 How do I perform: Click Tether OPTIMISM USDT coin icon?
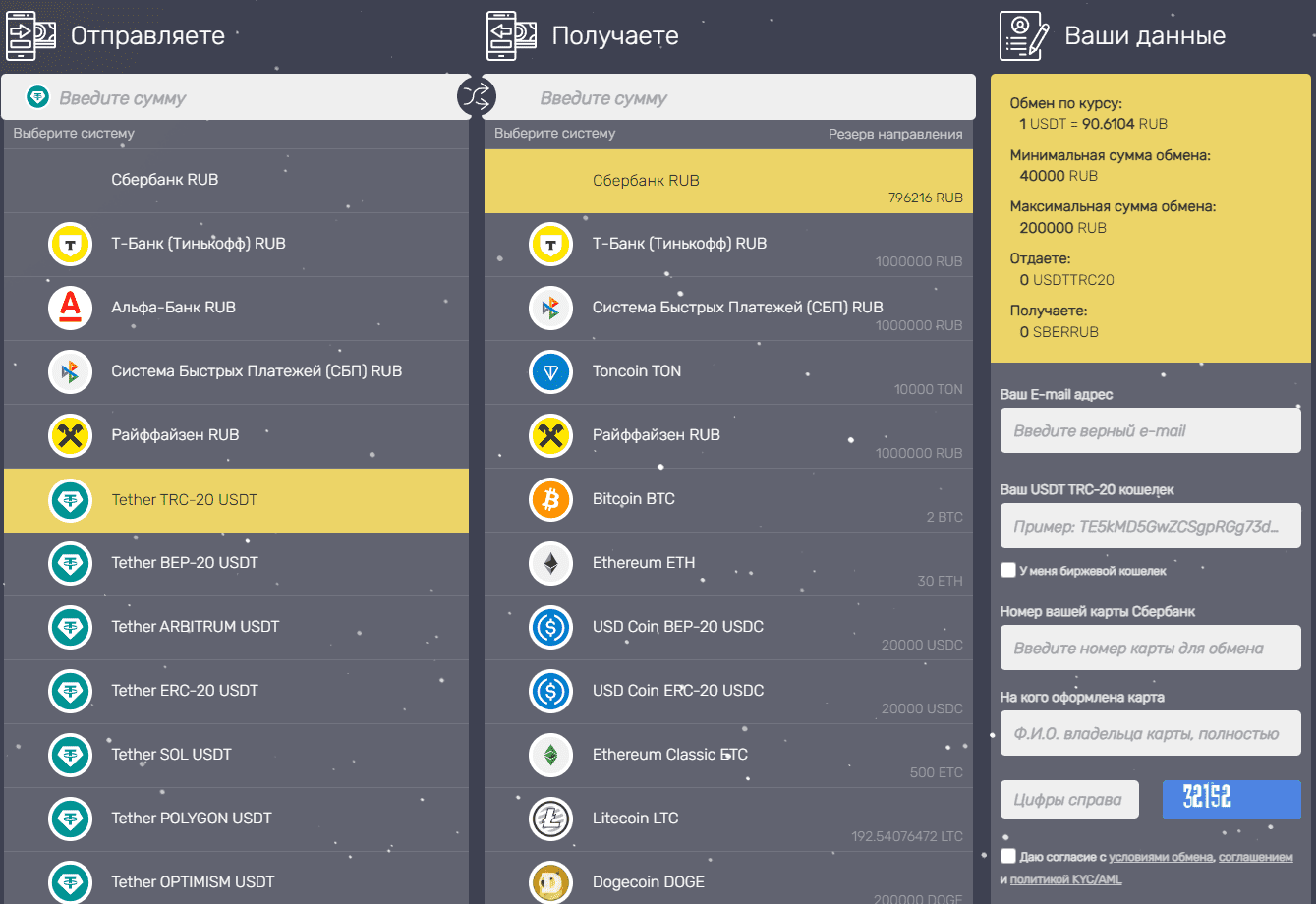pyautogui.click(x=70, y=882)
